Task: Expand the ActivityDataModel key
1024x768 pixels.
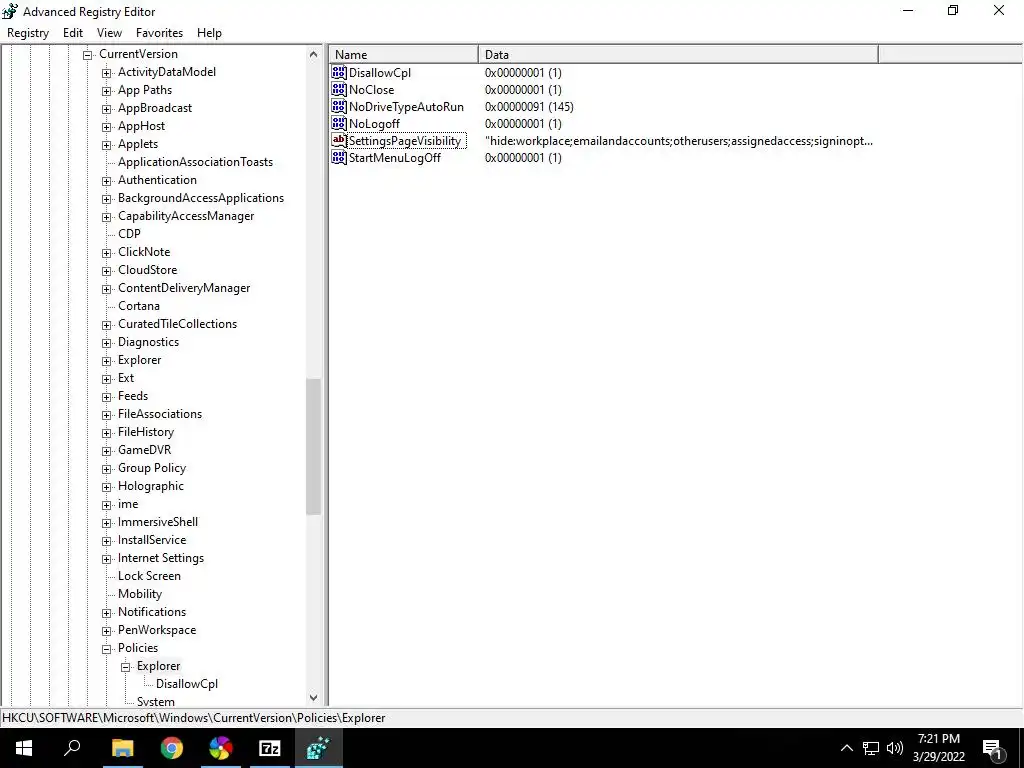Action: click(x=106, y=72)
